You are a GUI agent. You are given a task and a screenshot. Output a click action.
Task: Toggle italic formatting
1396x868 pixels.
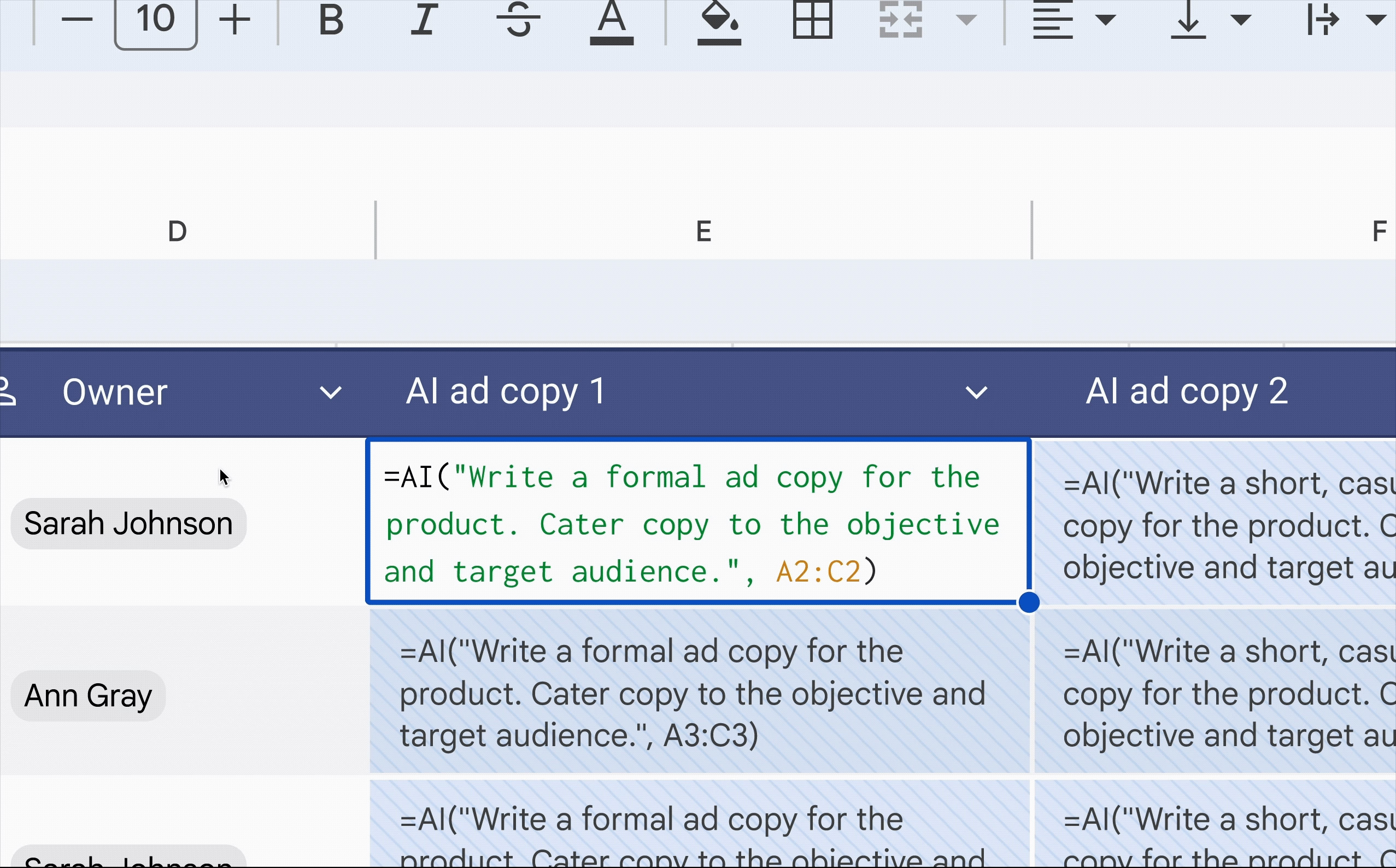point(424,20)
